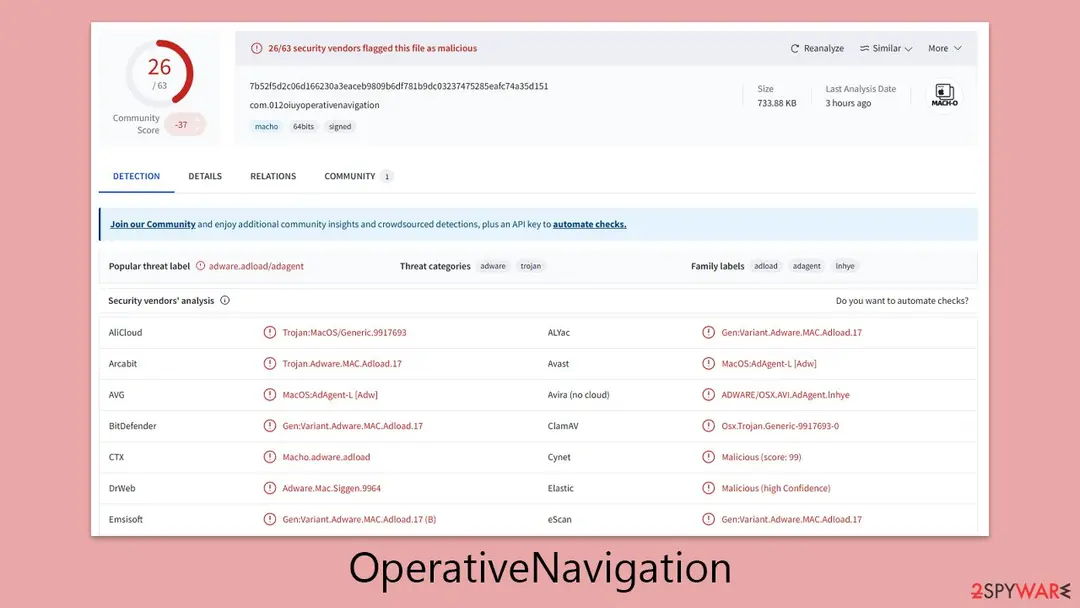Viewport: 1080px width, 608px height.
Task: Click the alert icon in Avast row
Action: [x=708, y=364]
